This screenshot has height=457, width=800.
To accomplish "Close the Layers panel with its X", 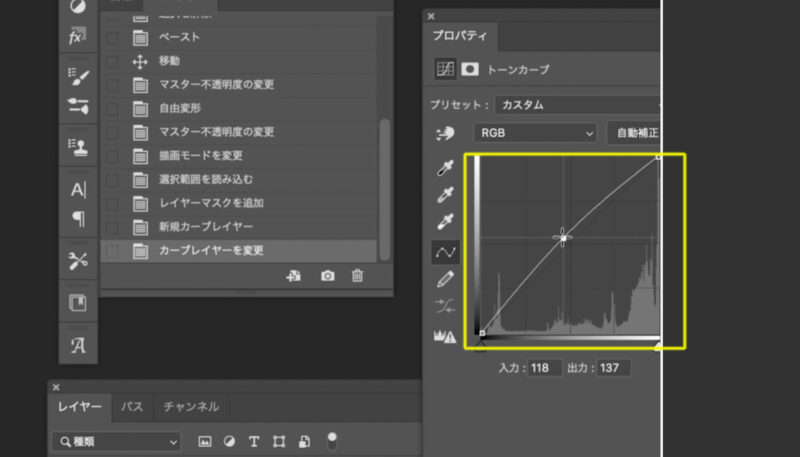I will click(x=56, y=387).
